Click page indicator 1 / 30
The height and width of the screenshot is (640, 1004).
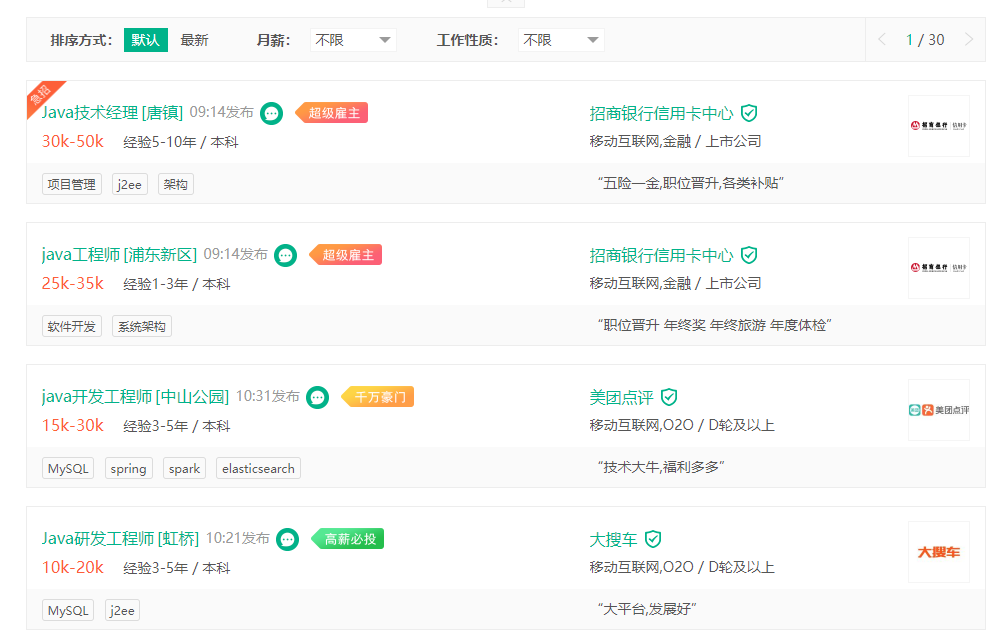coord(925,40)
